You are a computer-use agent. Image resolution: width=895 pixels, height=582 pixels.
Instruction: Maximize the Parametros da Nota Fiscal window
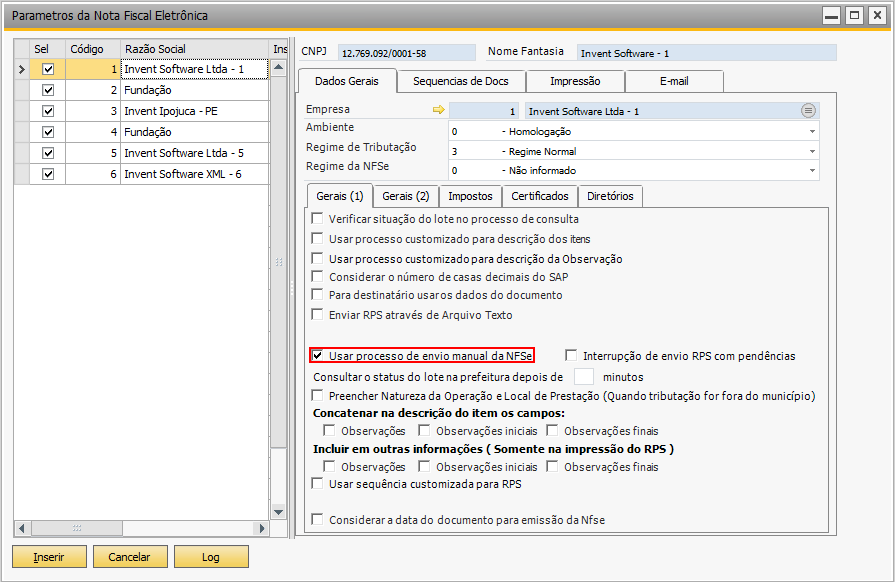854,15
